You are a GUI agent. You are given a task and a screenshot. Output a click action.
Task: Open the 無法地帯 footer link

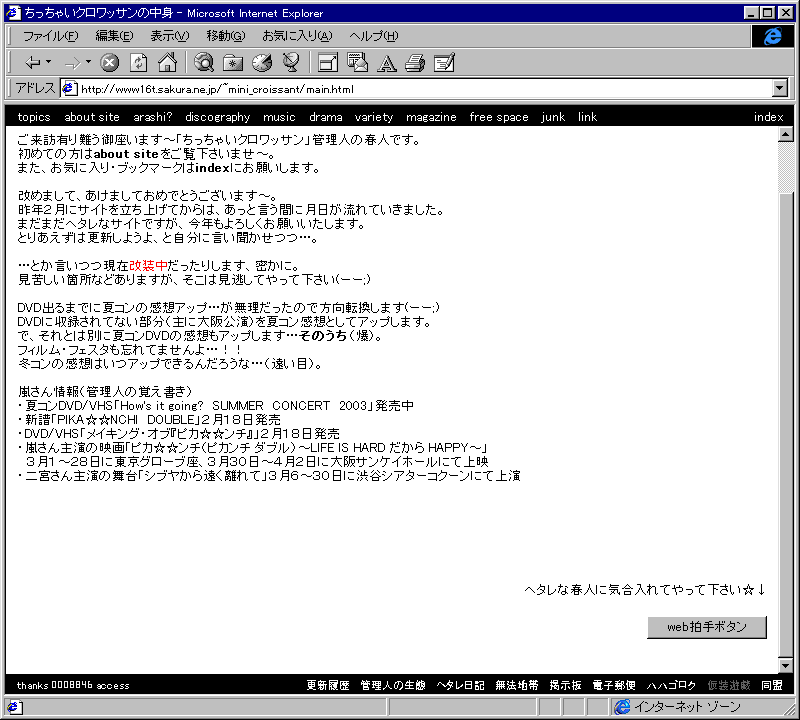click(517, 685)
